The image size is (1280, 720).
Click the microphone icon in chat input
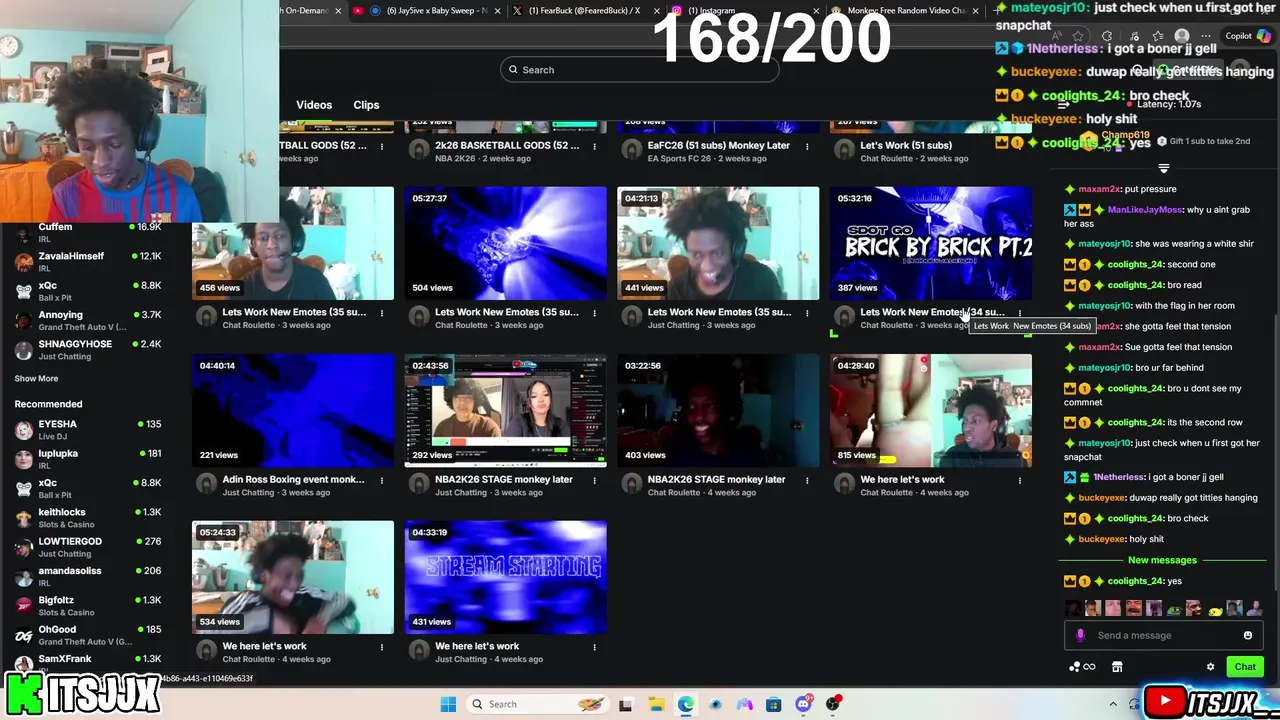1080,636
